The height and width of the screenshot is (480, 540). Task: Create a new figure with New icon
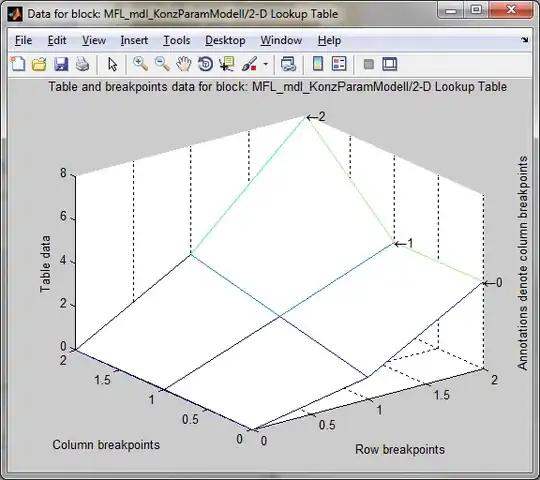click(x=18, y=64)
